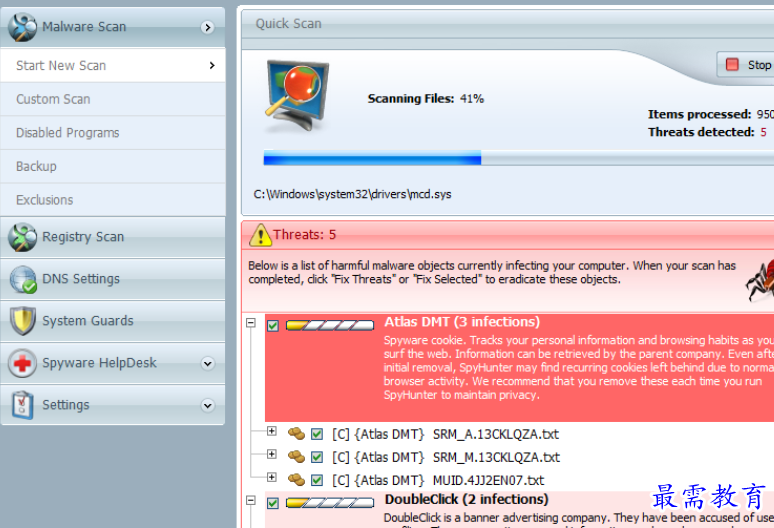
Task: Select the DoubleClick (2 infections) heading
Action: tap(466, 499)
